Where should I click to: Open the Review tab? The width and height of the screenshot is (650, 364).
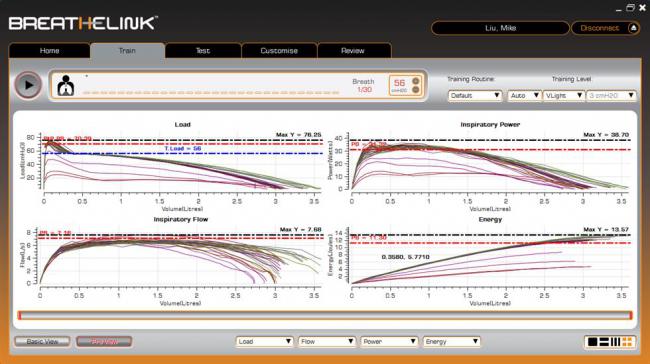(x=353, y=51)
